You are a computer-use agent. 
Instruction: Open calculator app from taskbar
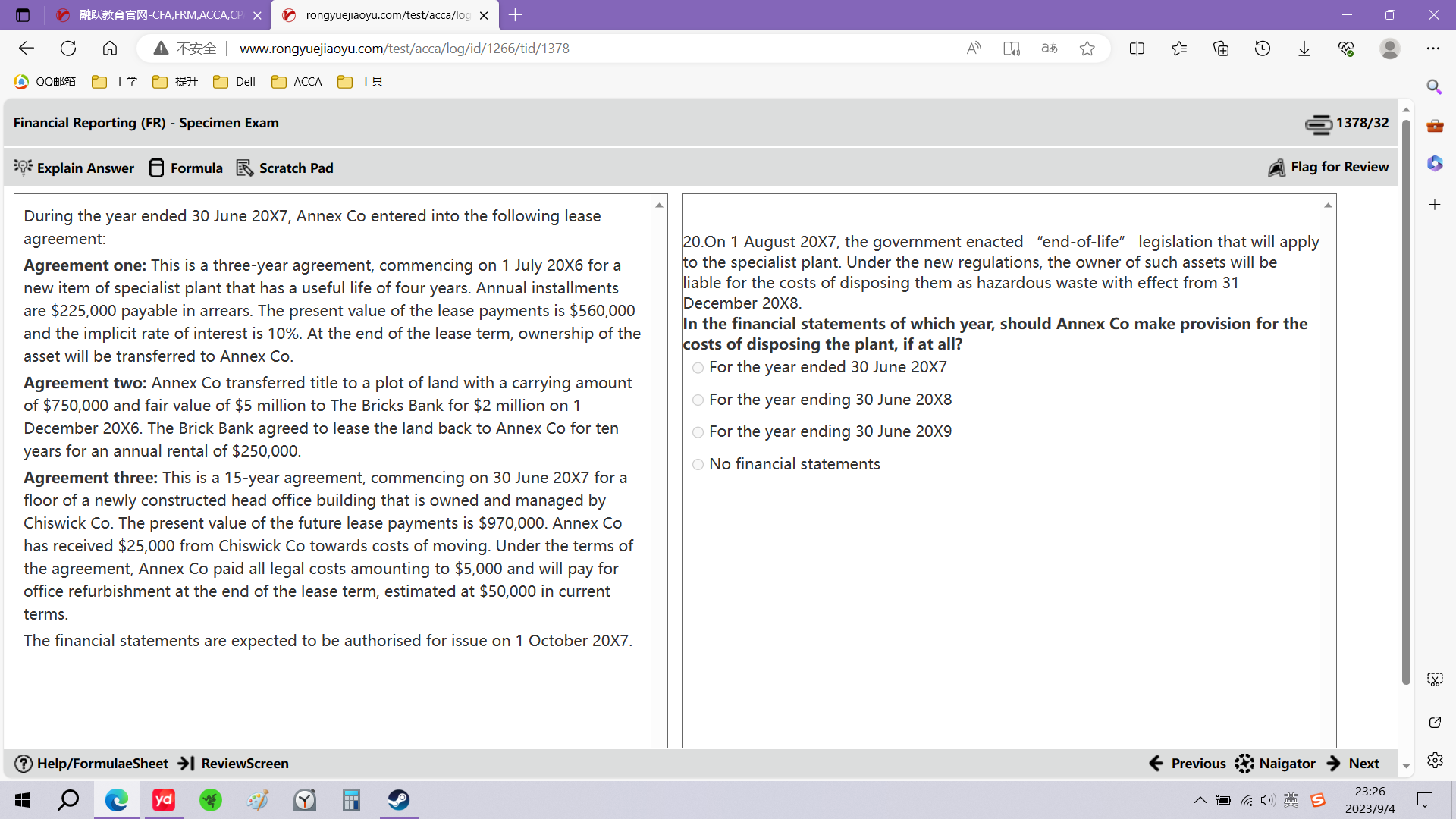352,800
